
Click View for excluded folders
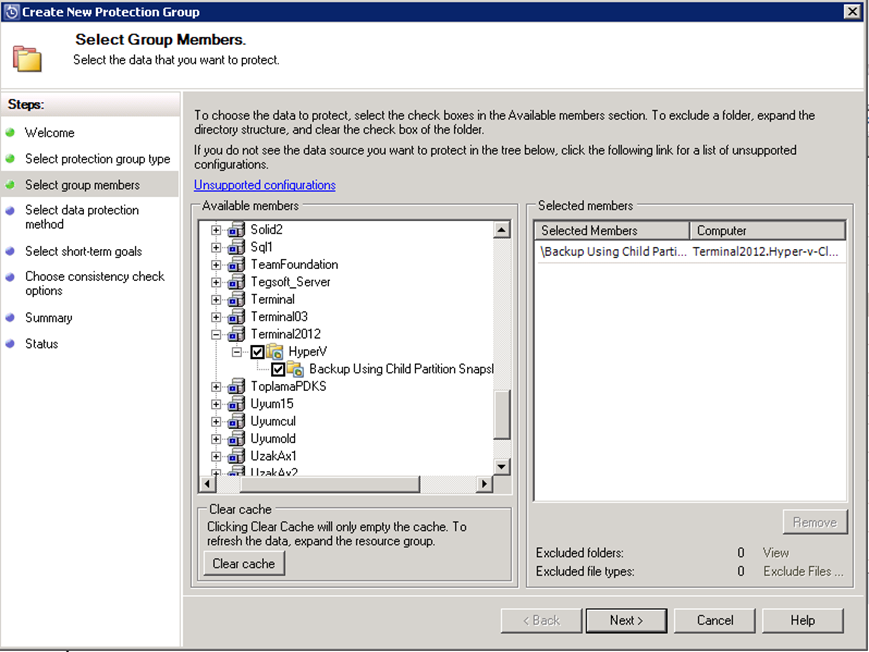click(775, 553)
